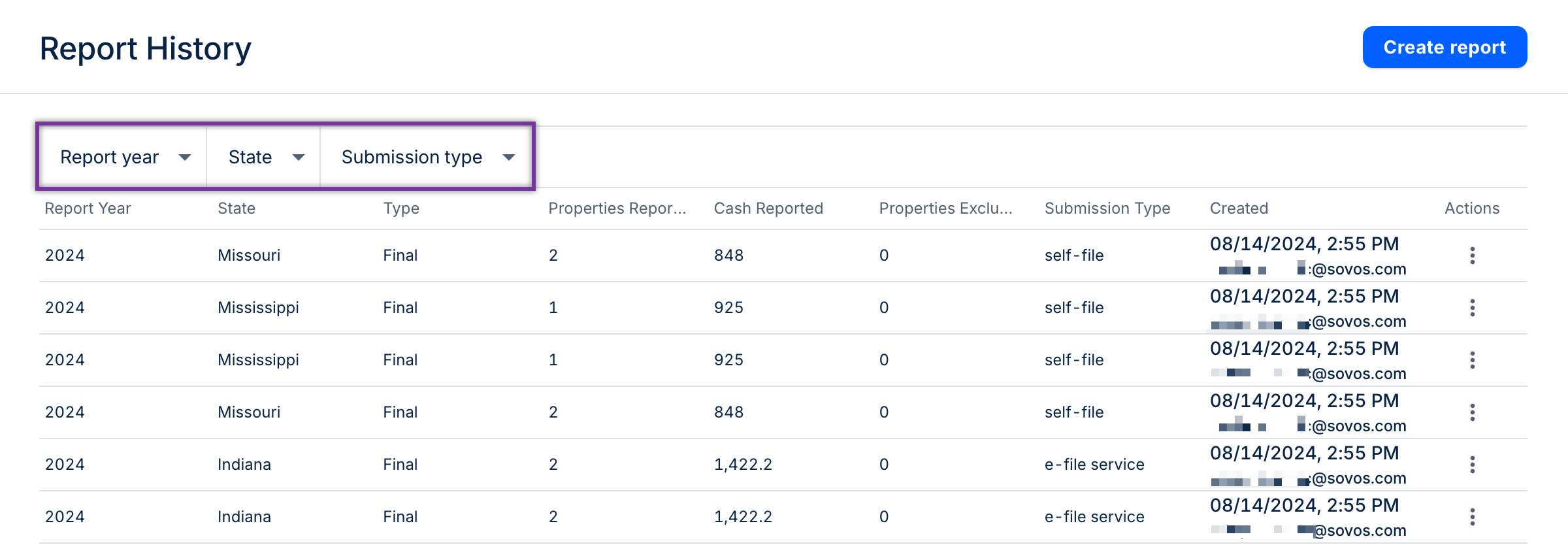Click three-dot icon on the last Indiana row
This screenshot has width=1568, height=545.
coord(1472,517)
